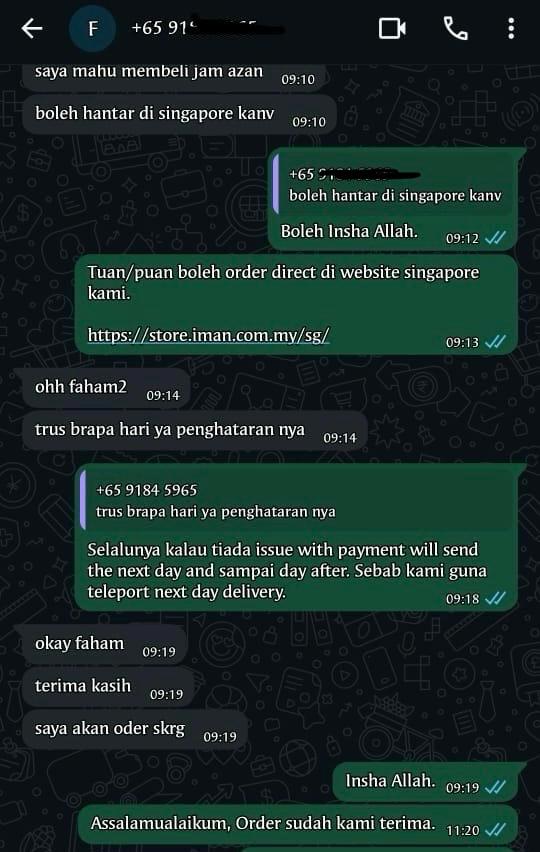Open the store.iman.com.my/sg link

208,335
